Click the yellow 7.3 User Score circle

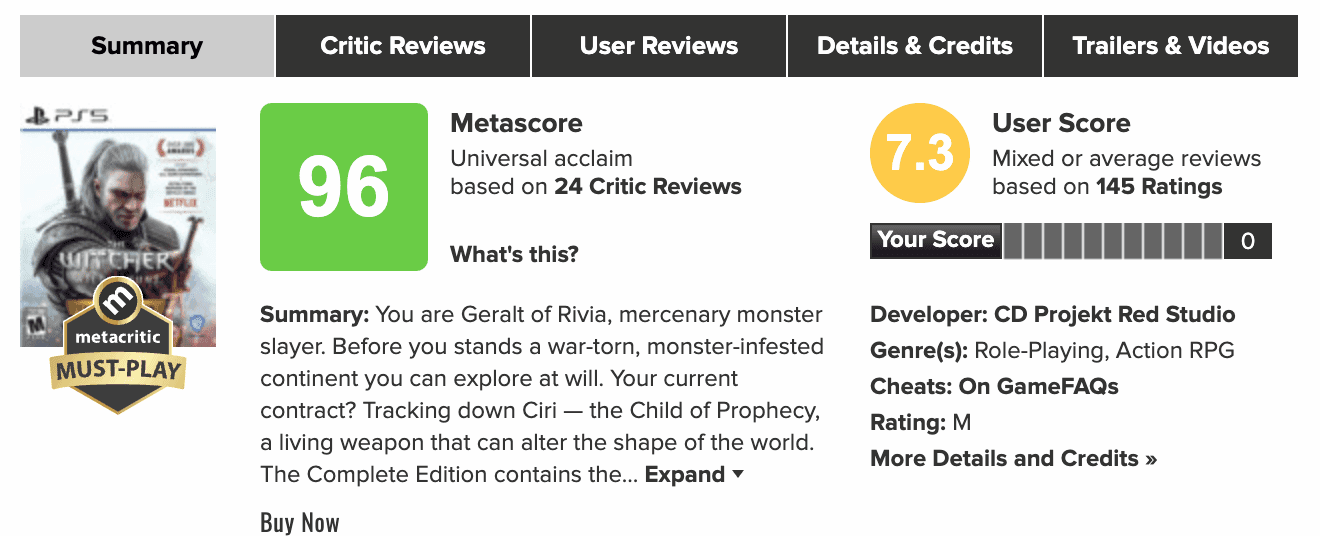[919, 154]
